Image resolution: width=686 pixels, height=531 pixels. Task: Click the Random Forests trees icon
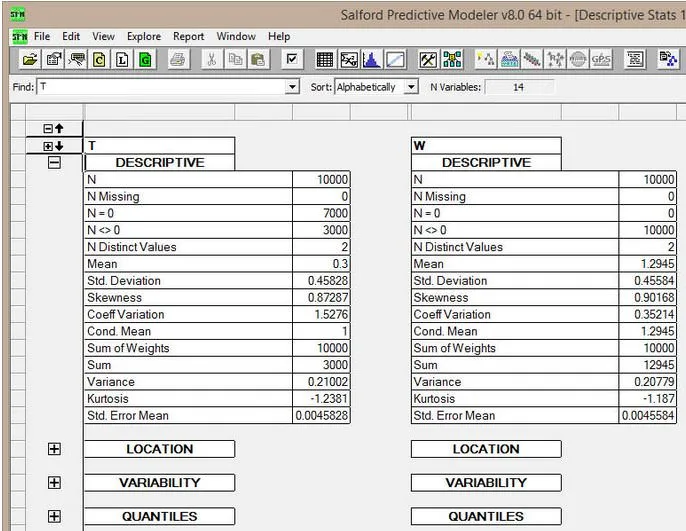click(555, 59)
